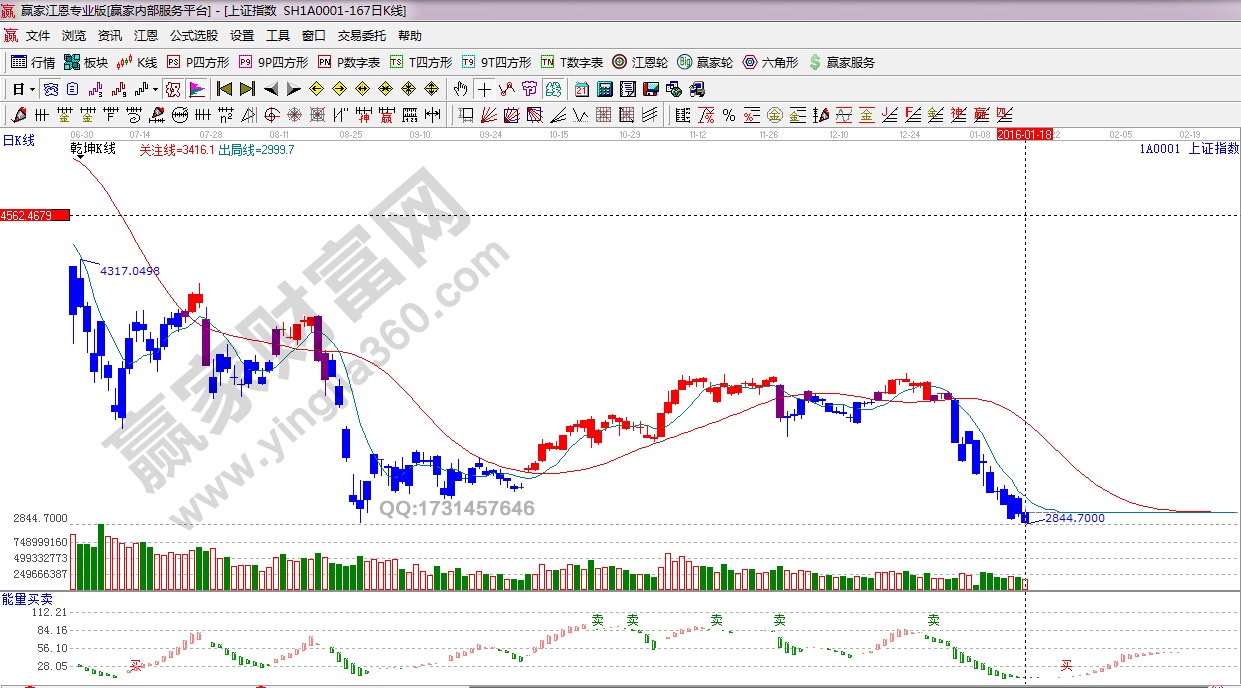Expand the 乾坤K线 indicator arrow

click(79, 158)
